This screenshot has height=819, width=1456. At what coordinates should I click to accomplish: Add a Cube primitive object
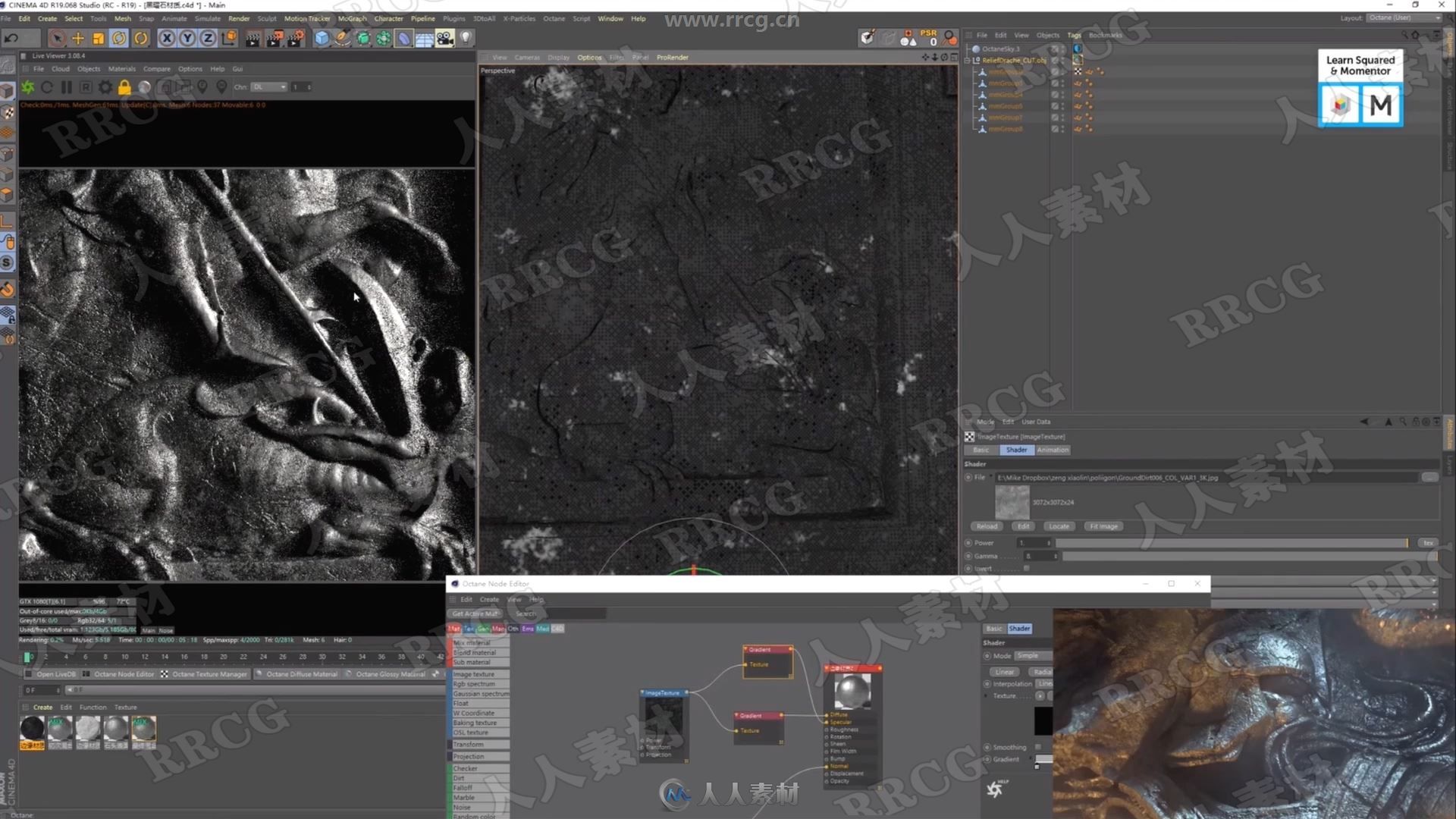pos(322,38)
